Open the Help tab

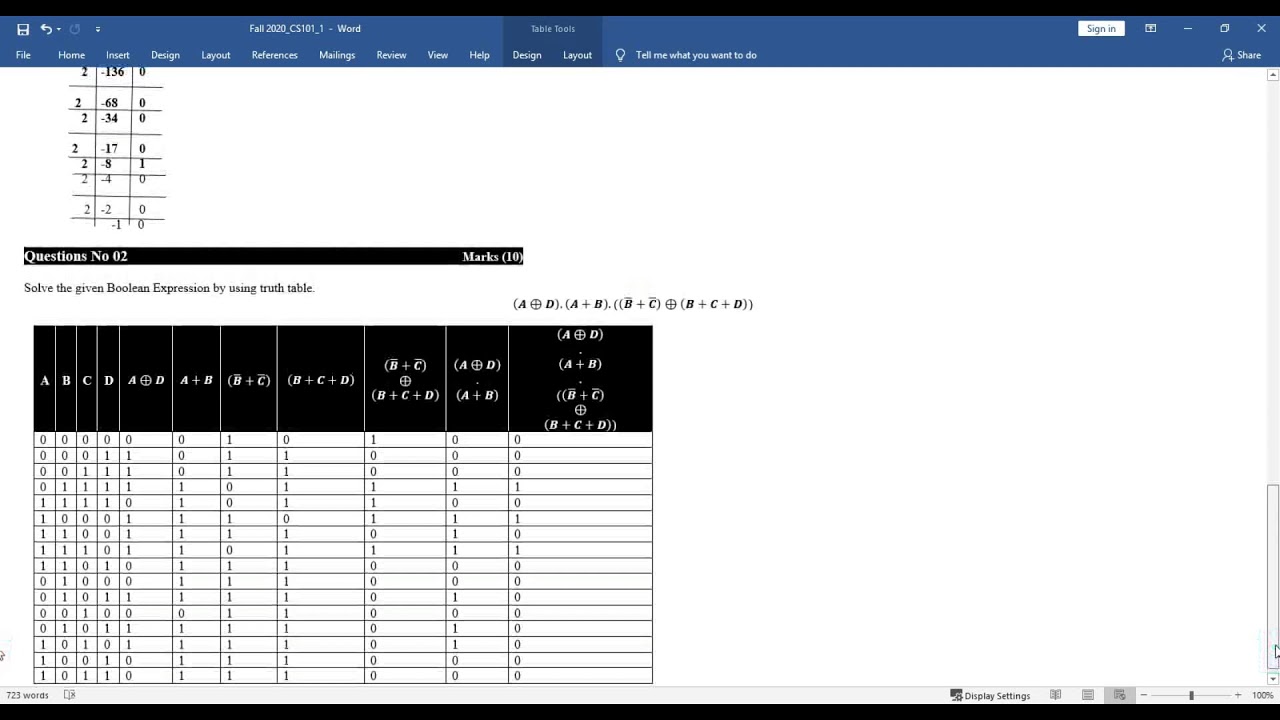pos(479,55)
